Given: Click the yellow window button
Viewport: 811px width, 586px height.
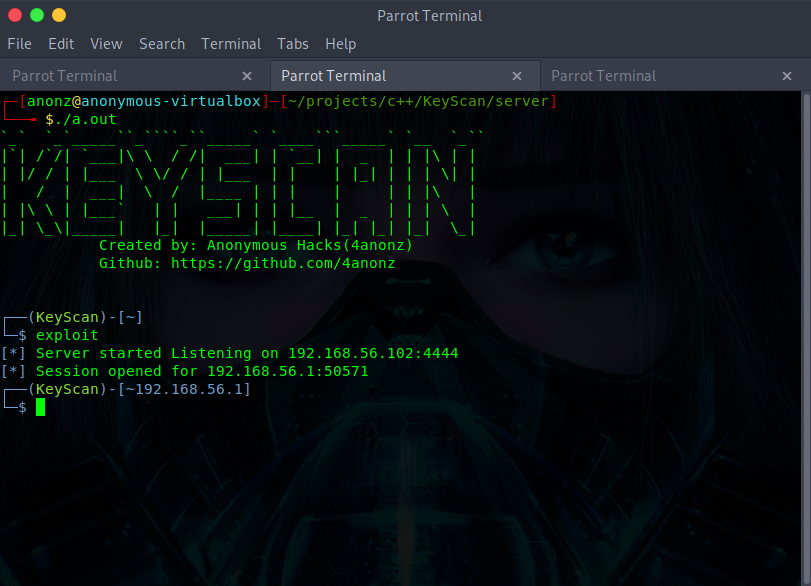Looking at the screenshot, I should (x=59, y=16).
